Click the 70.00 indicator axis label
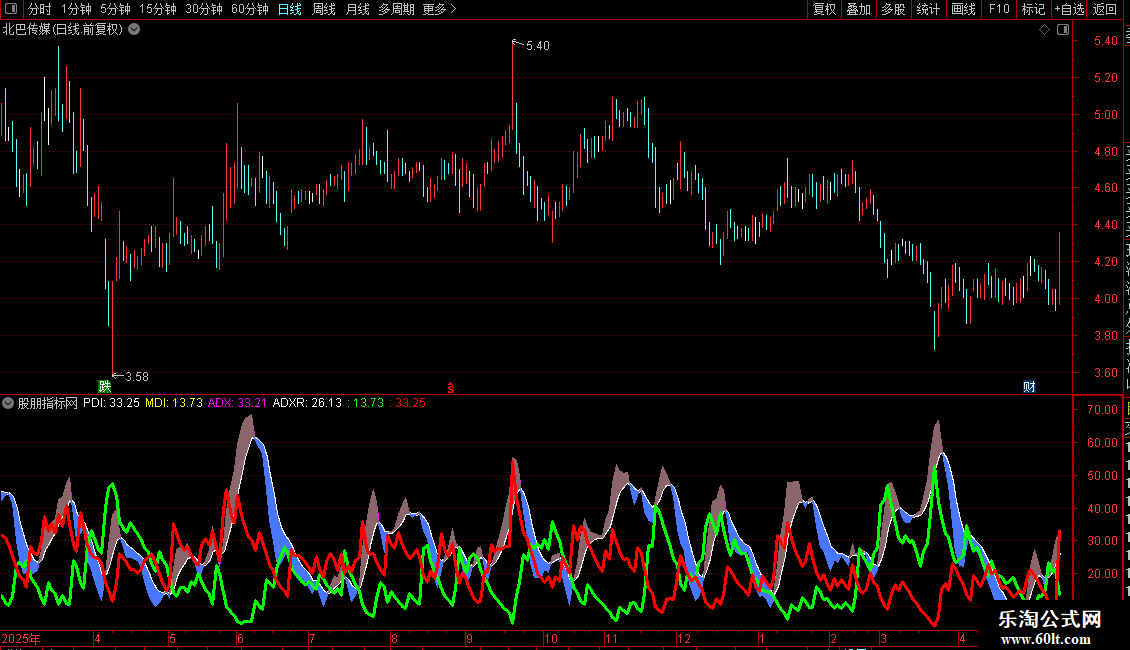This screenshot has height=650, width=1130. [x=1102, y=409]
